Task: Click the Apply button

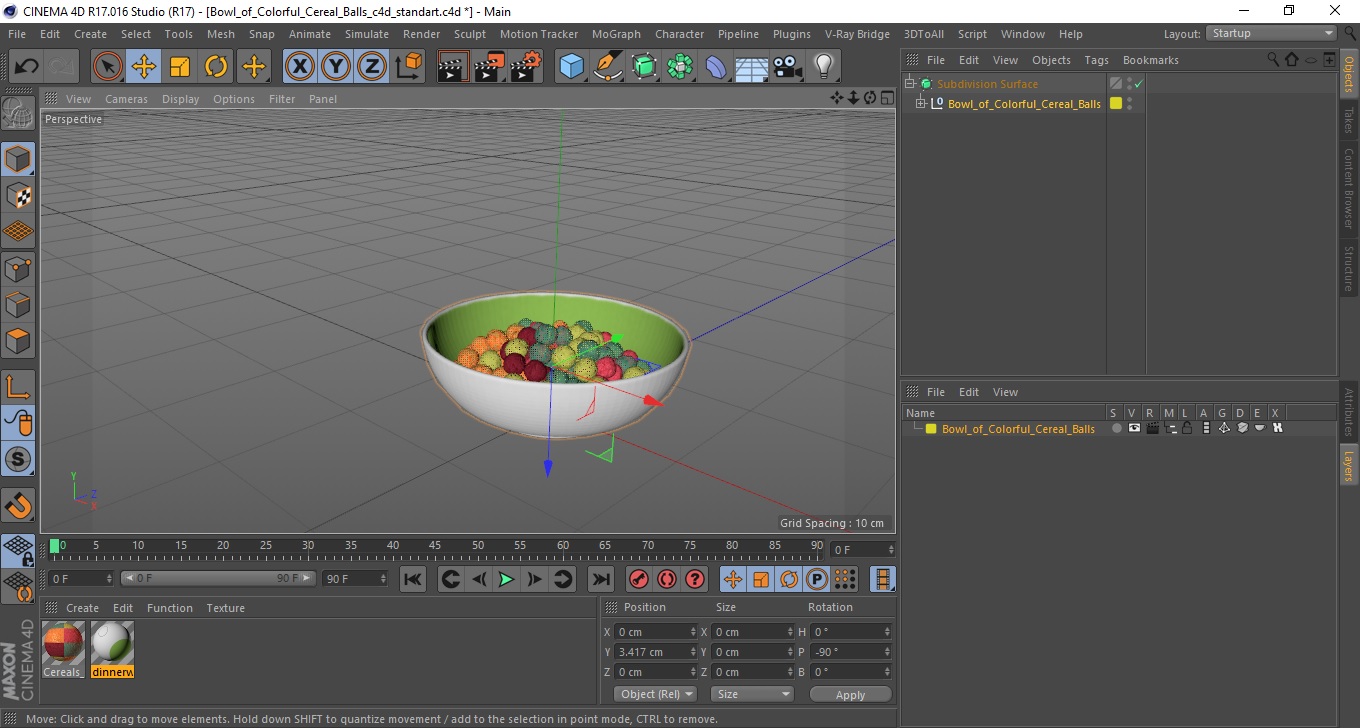Action: coord(850,694)
